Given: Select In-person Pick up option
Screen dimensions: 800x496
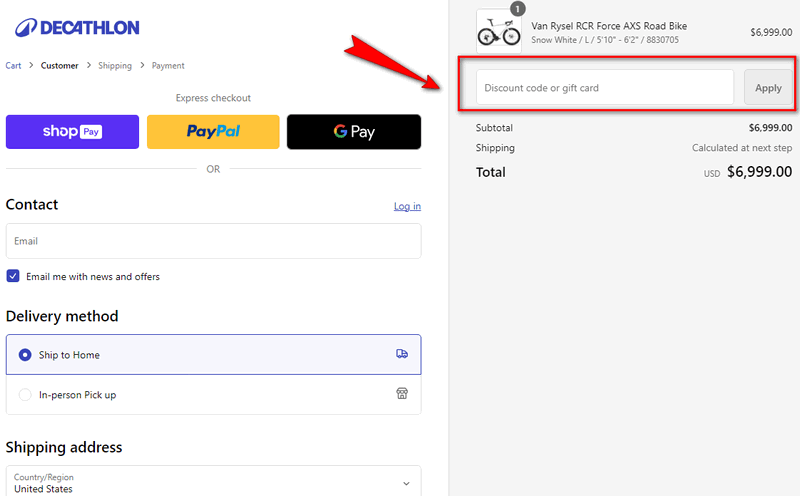Looking at the screenshot, I should pyautogui.click(x=26, y=395).
